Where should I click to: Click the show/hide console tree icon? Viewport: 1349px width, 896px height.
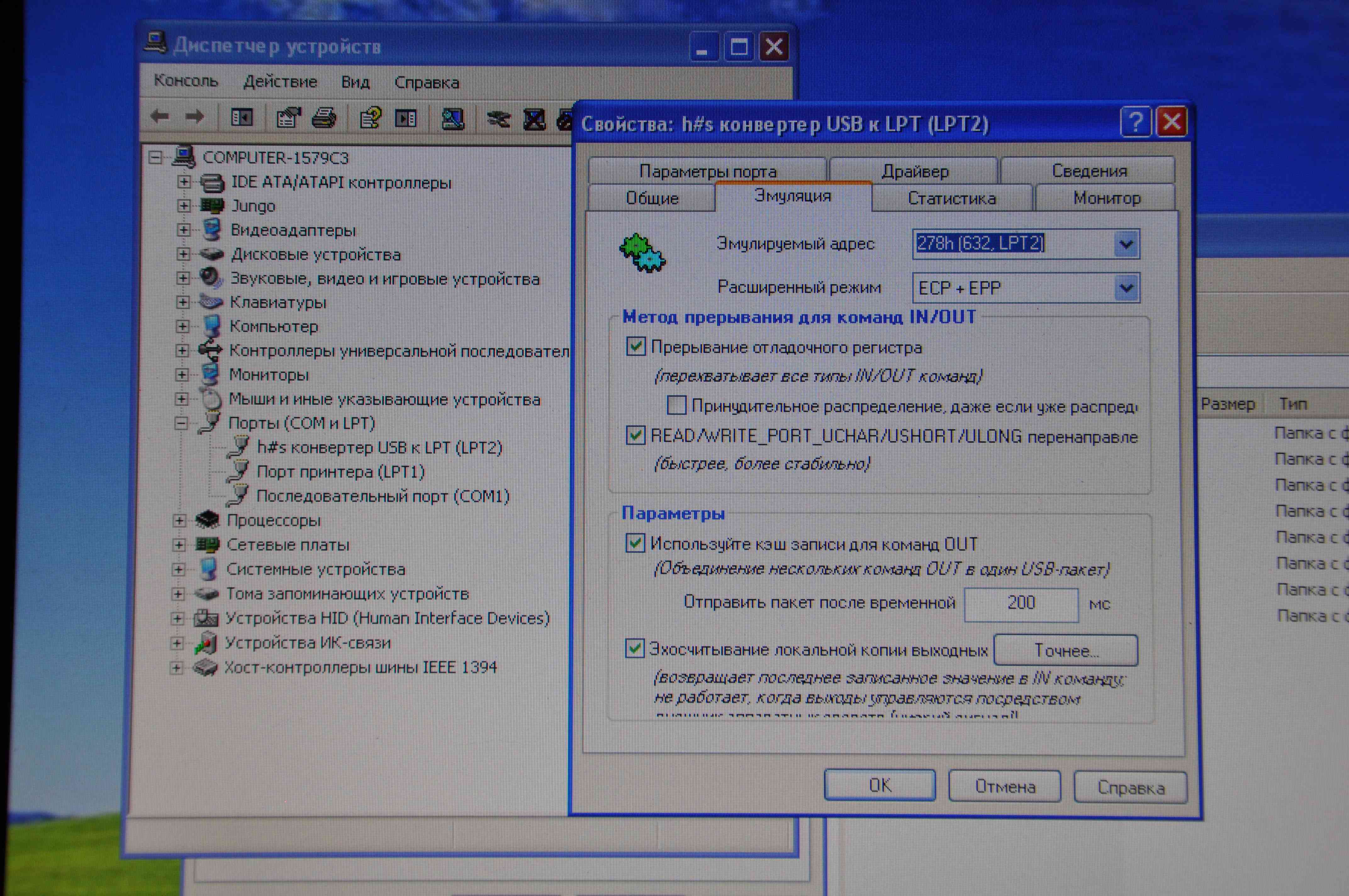coord(241,118)
